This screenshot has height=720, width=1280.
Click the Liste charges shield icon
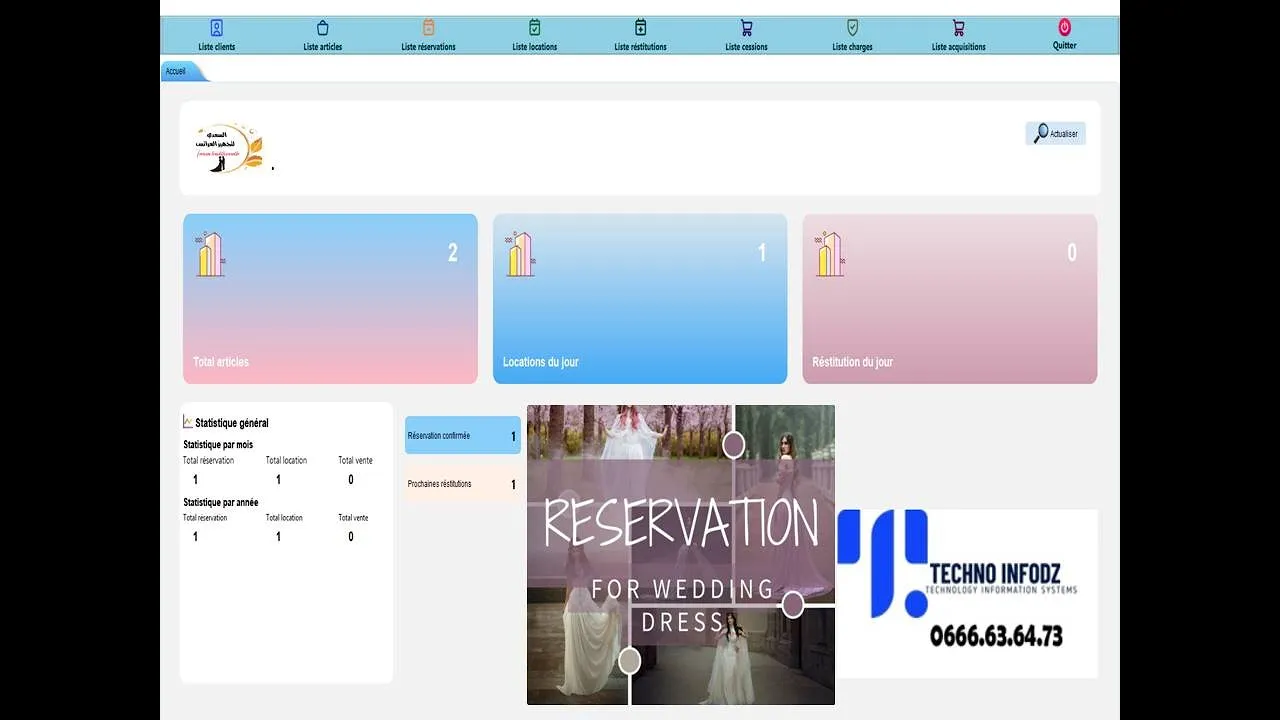click(x=852, y=28)
